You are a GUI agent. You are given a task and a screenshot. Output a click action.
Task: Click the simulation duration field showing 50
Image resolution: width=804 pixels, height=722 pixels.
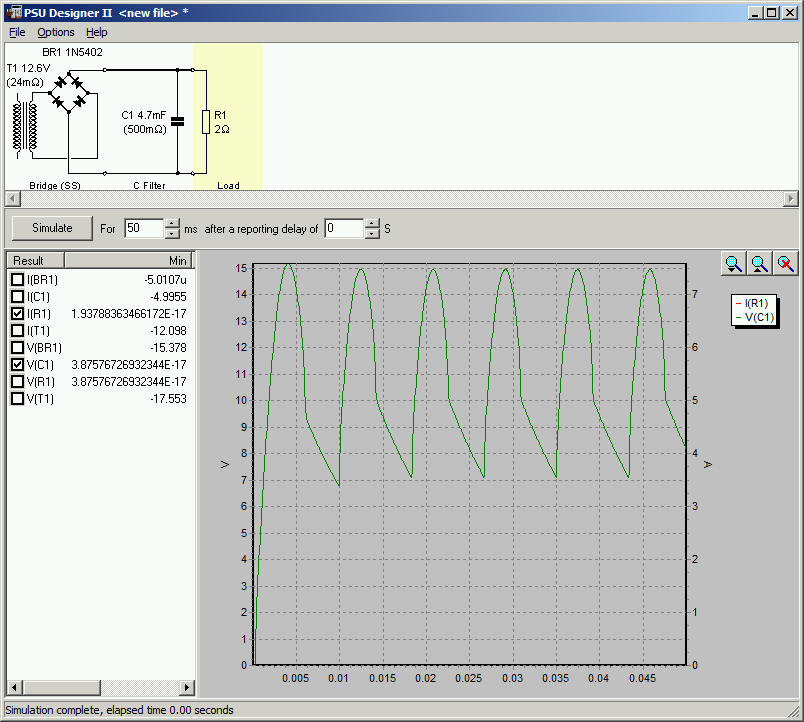point(145,228)
